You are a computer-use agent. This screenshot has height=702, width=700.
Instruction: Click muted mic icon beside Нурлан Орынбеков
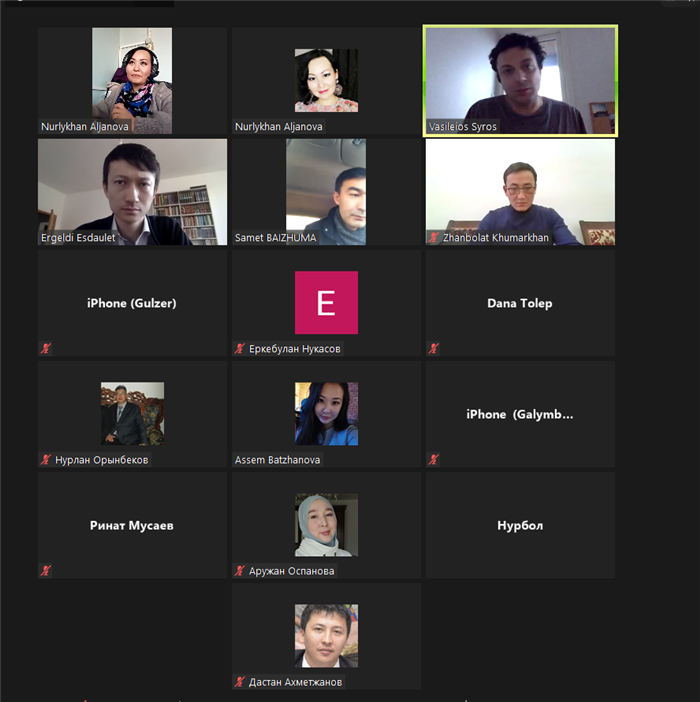click(46, 459)
